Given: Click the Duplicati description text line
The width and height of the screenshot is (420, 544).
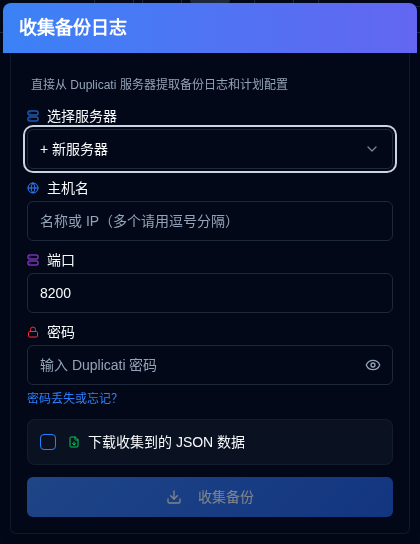Looking at the screenshot, I should pos(159,84).
